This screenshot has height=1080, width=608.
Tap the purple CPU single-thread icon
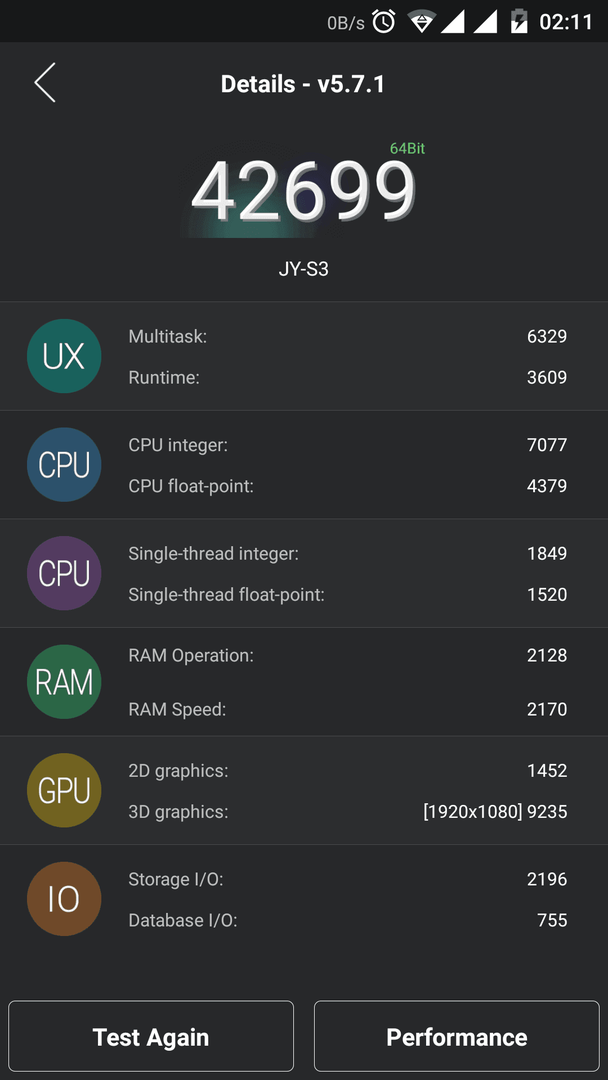(64, 573)
